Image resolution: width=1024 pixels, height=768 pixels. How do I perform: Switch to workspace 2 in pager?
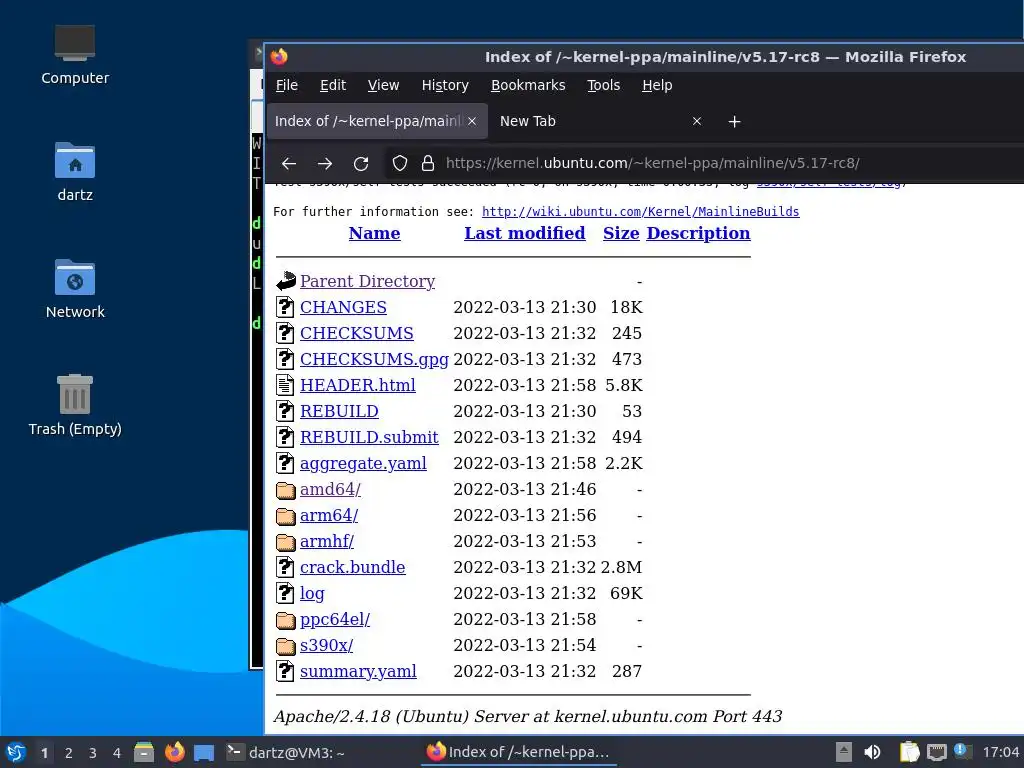click(x=68, y=753)
